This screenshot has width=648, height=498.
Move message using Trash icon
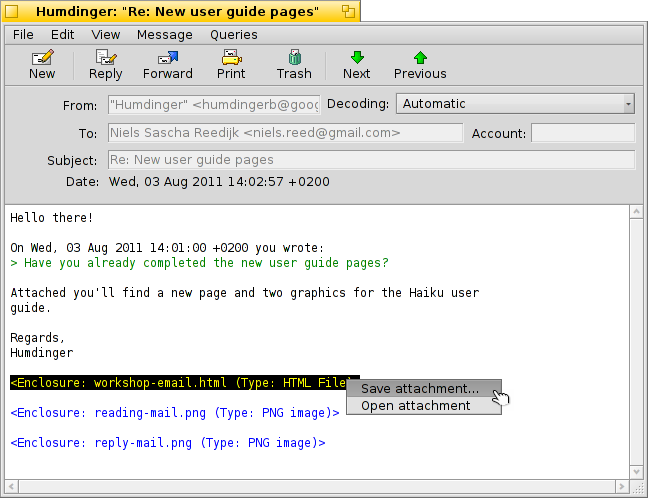coord(294,58)
